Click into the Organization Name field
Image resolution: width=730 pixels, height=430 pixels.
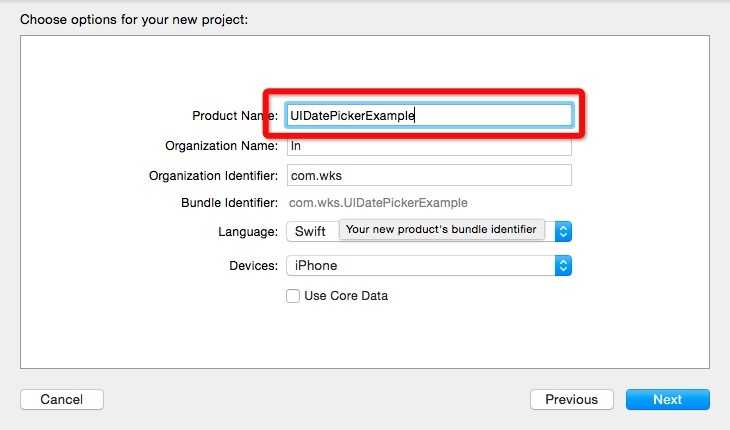point(429,146)
